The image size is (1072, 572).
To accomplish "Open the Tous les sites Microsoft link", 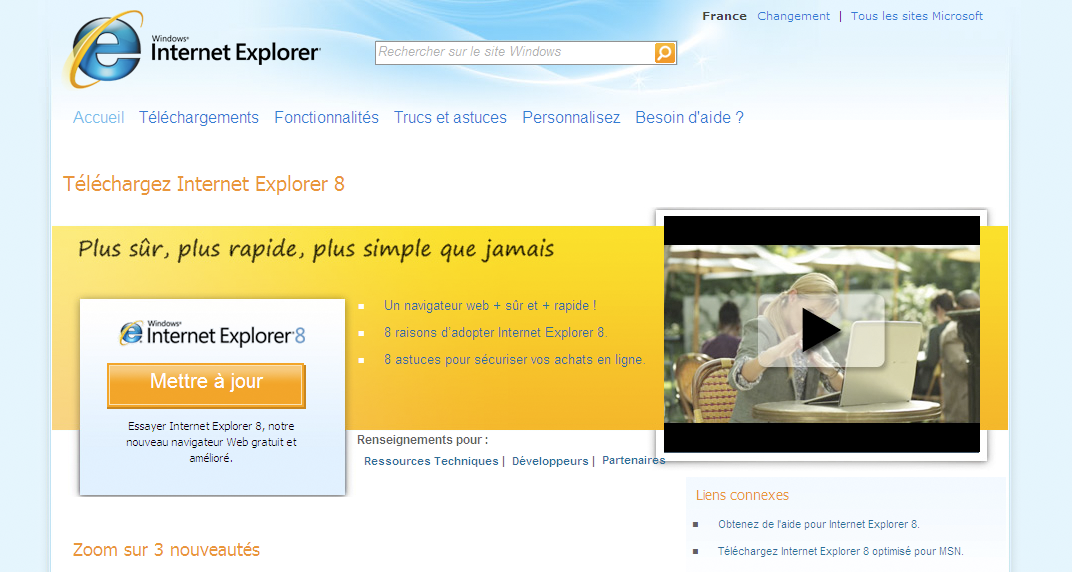I will coord(916,16).
